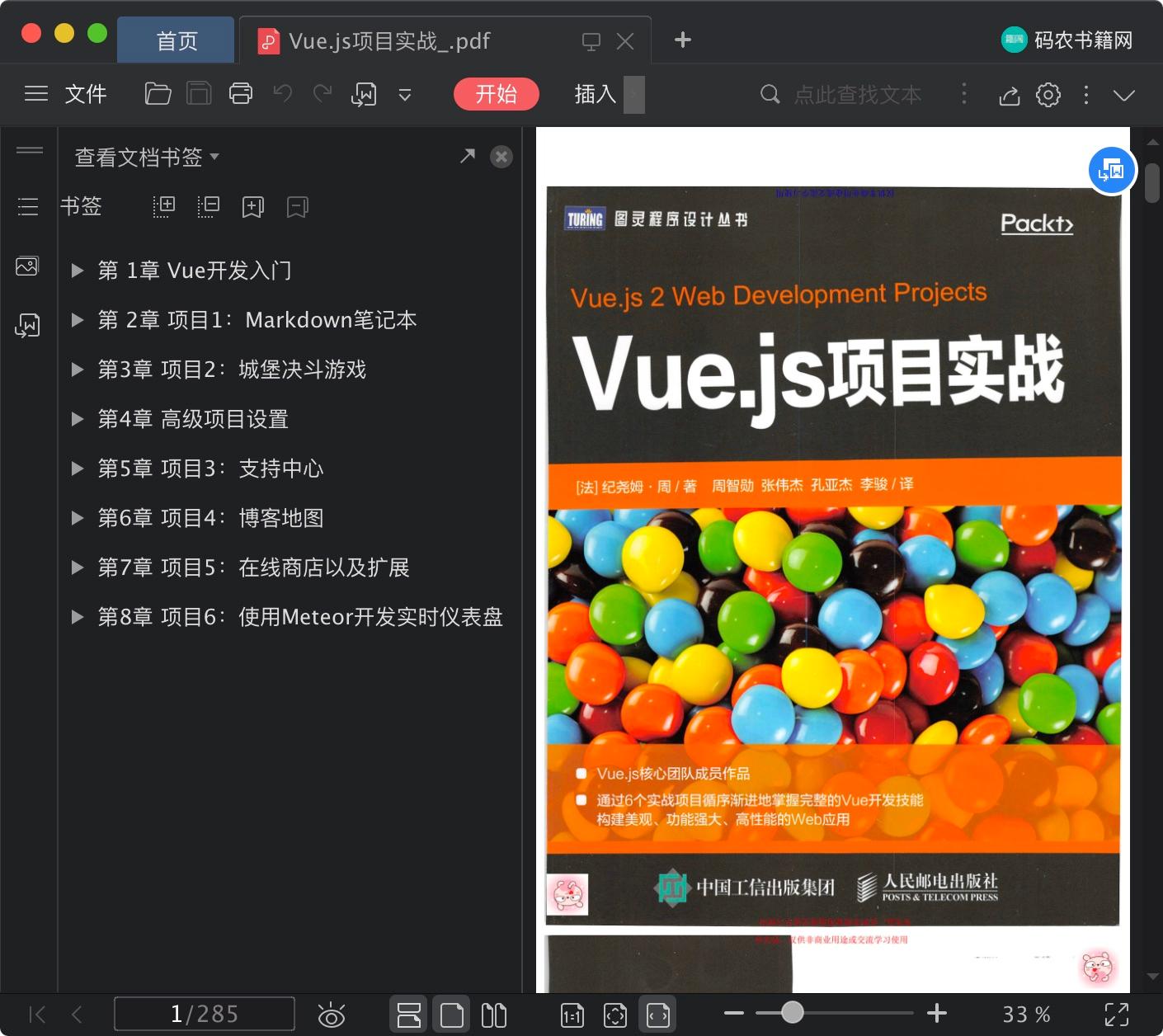Open bookmark 第4章 高级项目设置 text
Screen dimensions: 1163x1036
tap(193, 419)
